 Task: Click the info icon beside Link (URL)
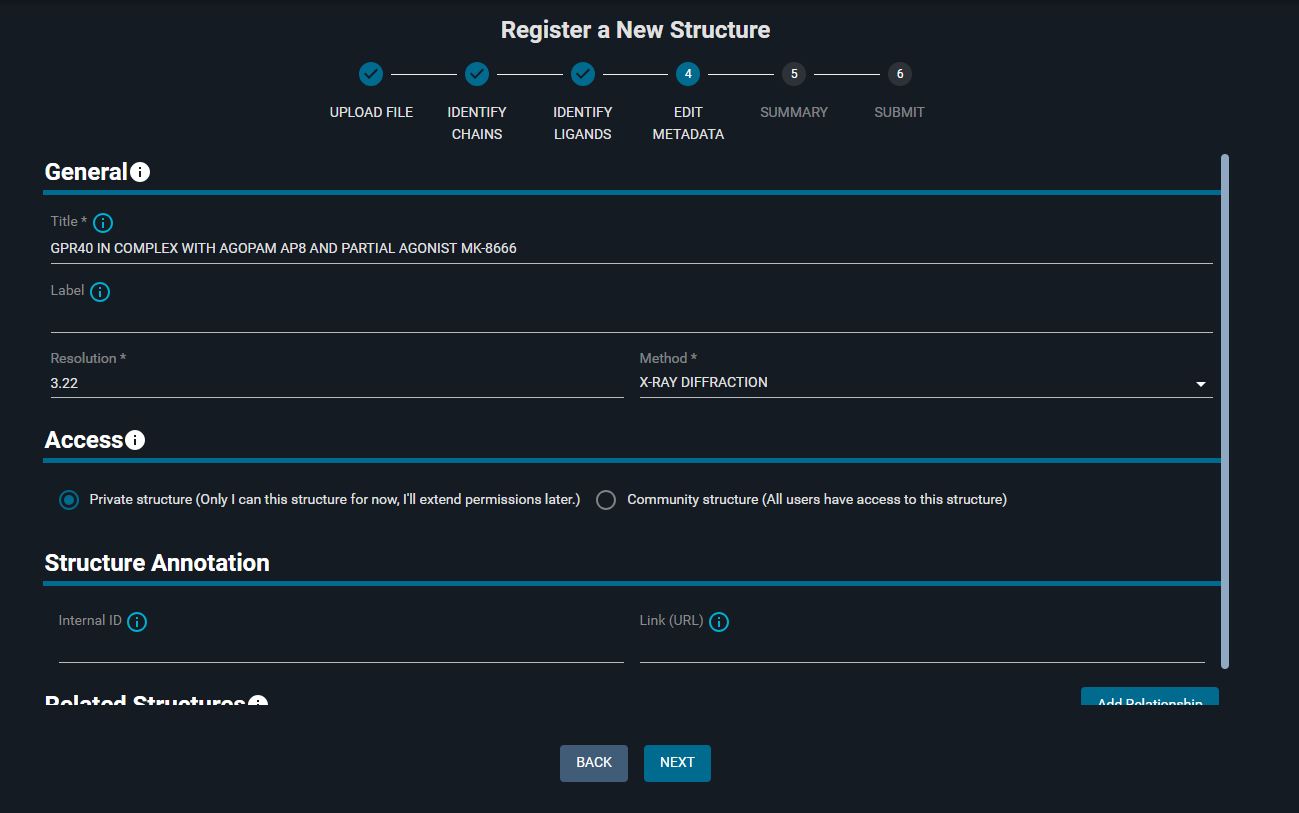719,622
